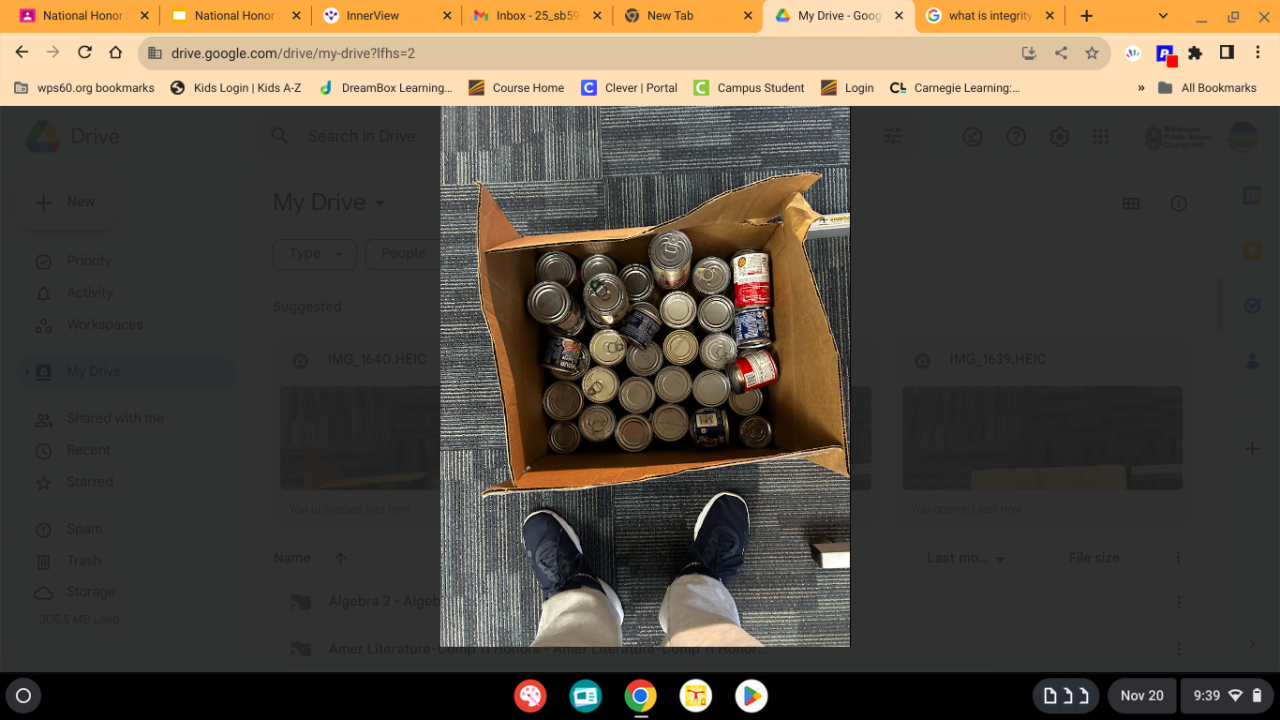Screen dimensions: 1280x720
Task: Open Google Contacts in the side panel
Action: (1252, 360)
